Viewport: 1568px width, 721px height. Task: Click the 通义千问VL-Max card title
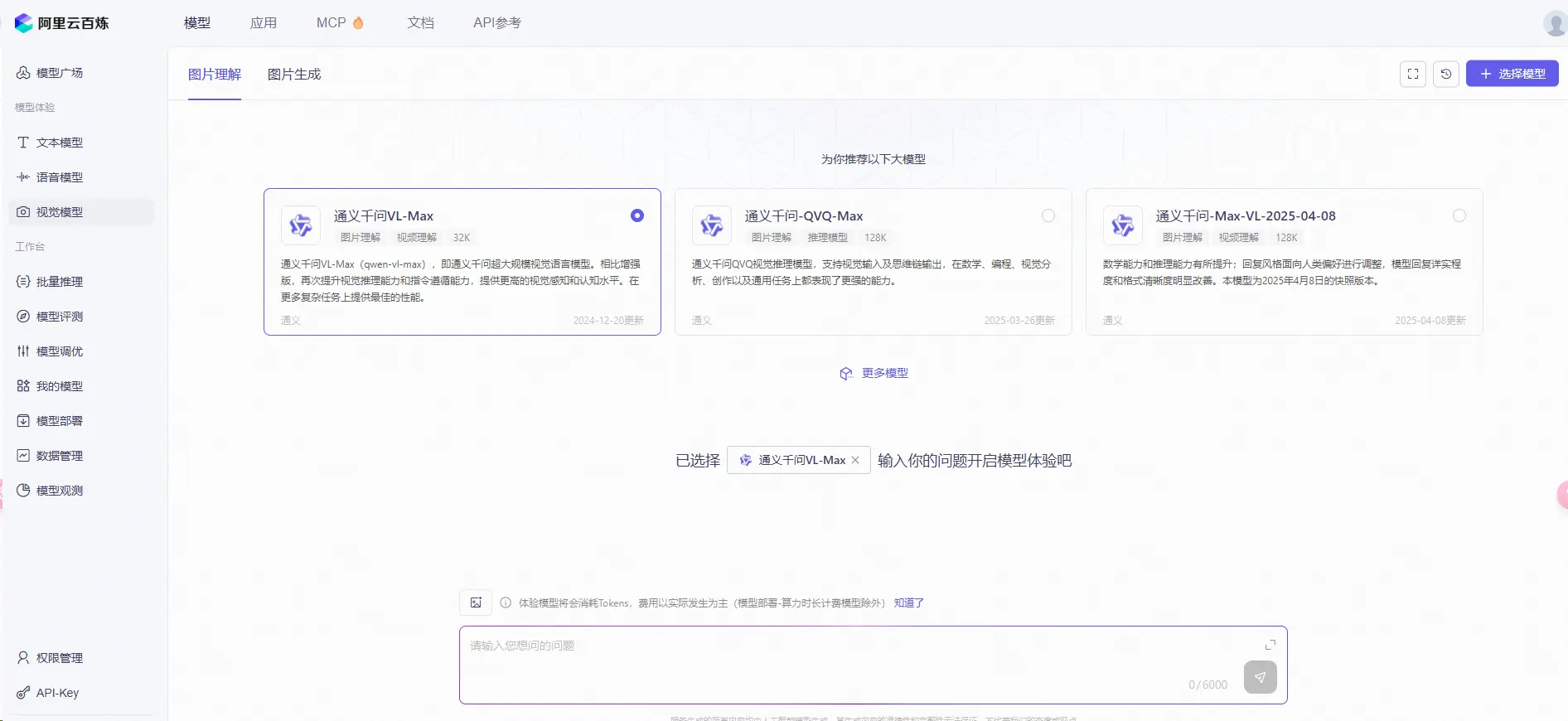pos(384,216)
